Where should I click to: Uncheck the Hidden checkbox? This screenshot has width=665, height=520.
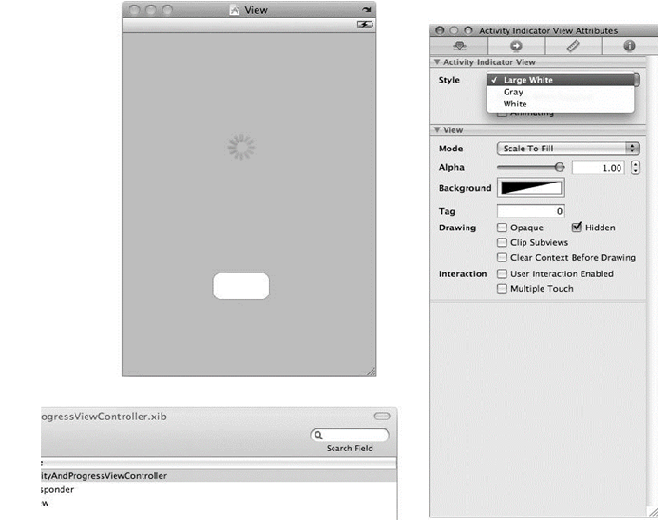point(577,228)
